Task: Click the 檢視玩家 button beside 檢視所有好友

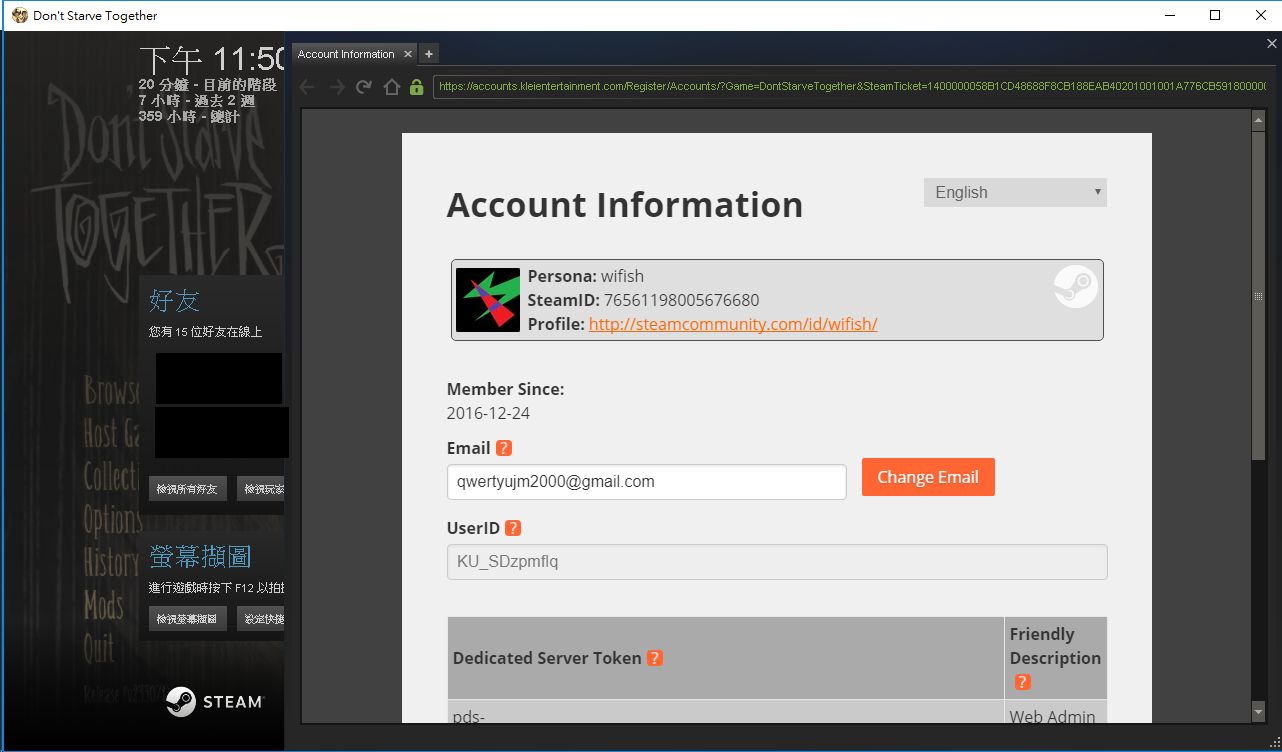Action: pyautogui.click(x=261, y=489)
